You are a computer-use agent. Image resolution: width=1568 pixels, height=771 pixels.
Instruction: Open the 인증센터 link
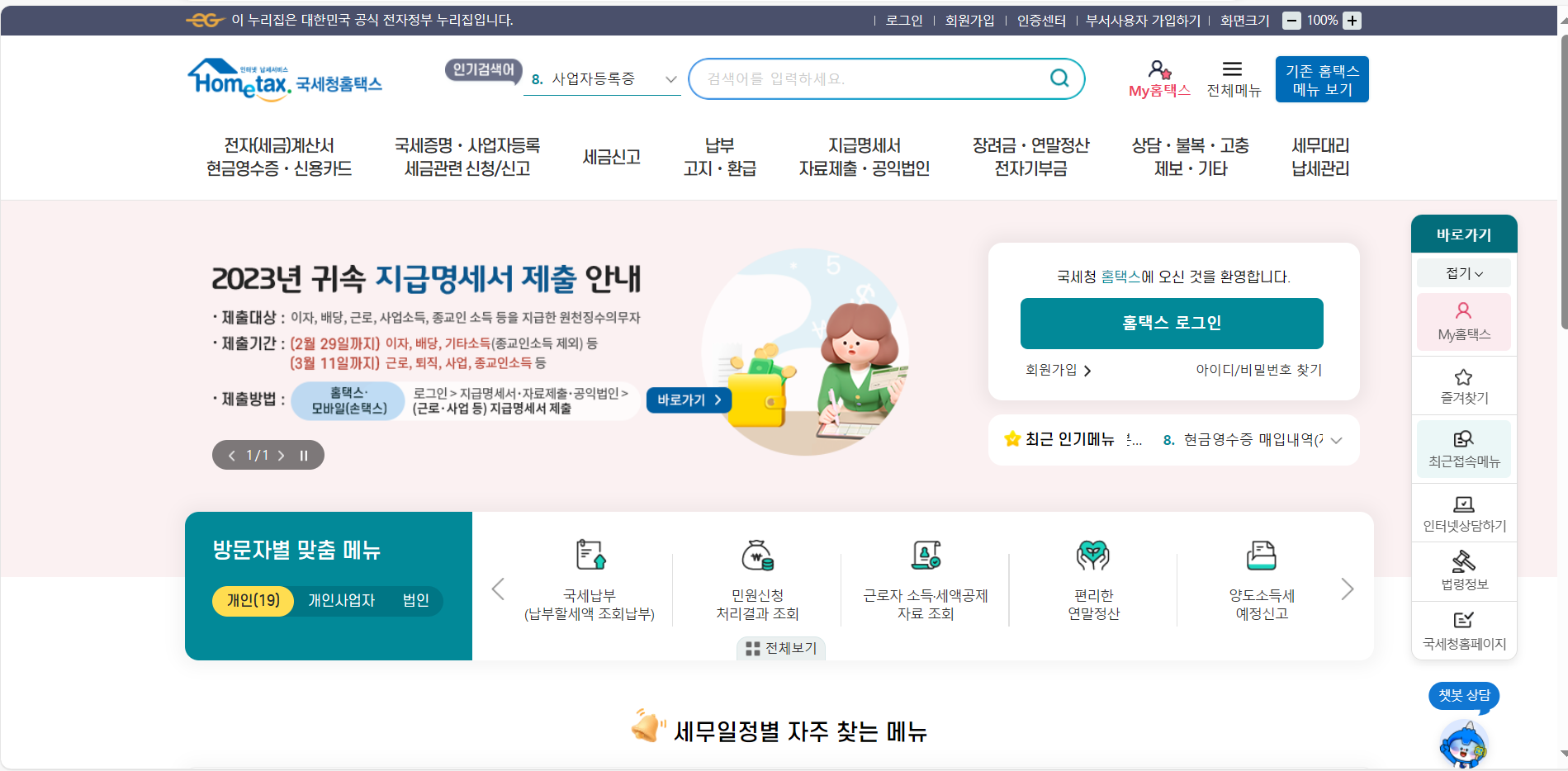(1041, 21)
